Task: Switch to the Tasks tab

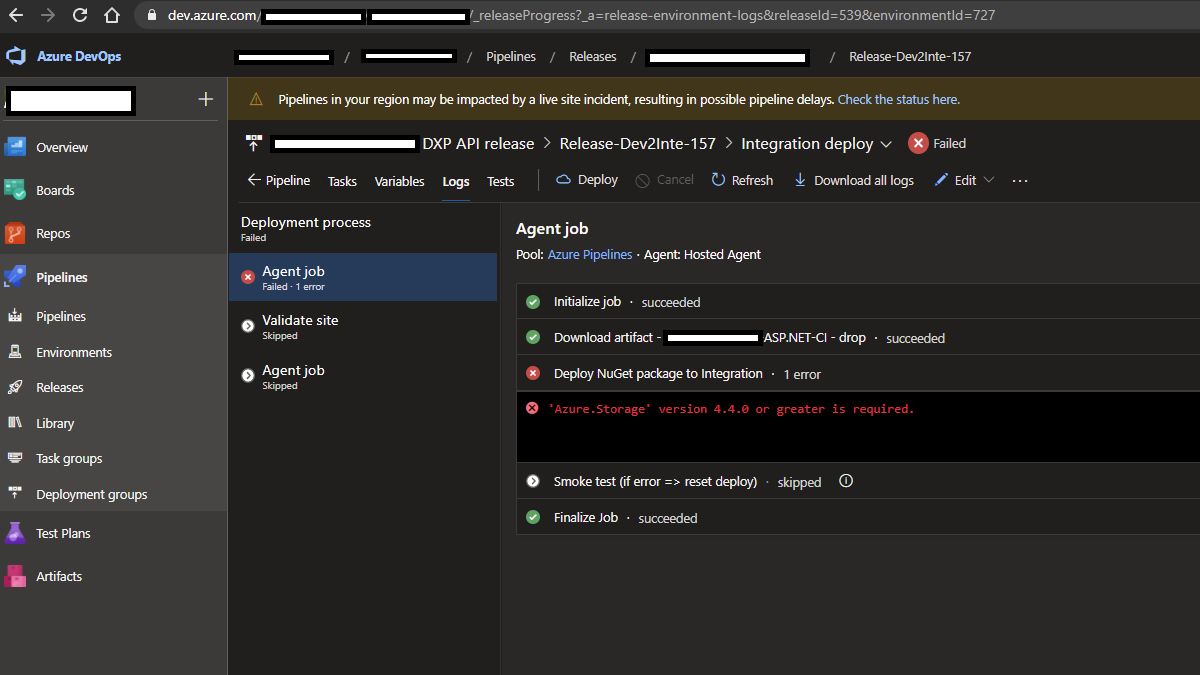Action: tap(342, 181)
